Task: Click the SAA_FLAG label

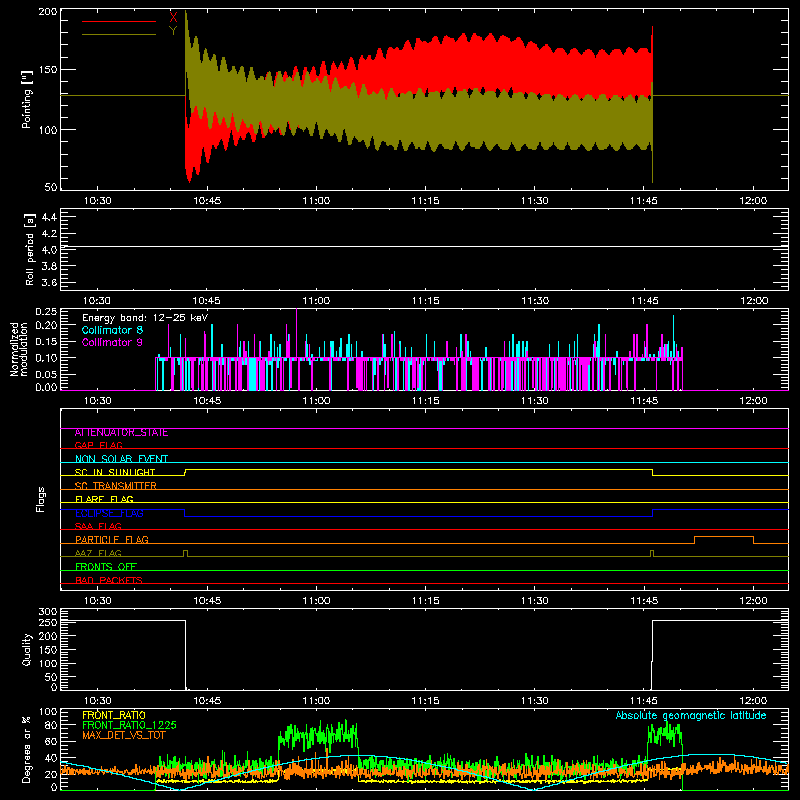Action: (98, 526)
